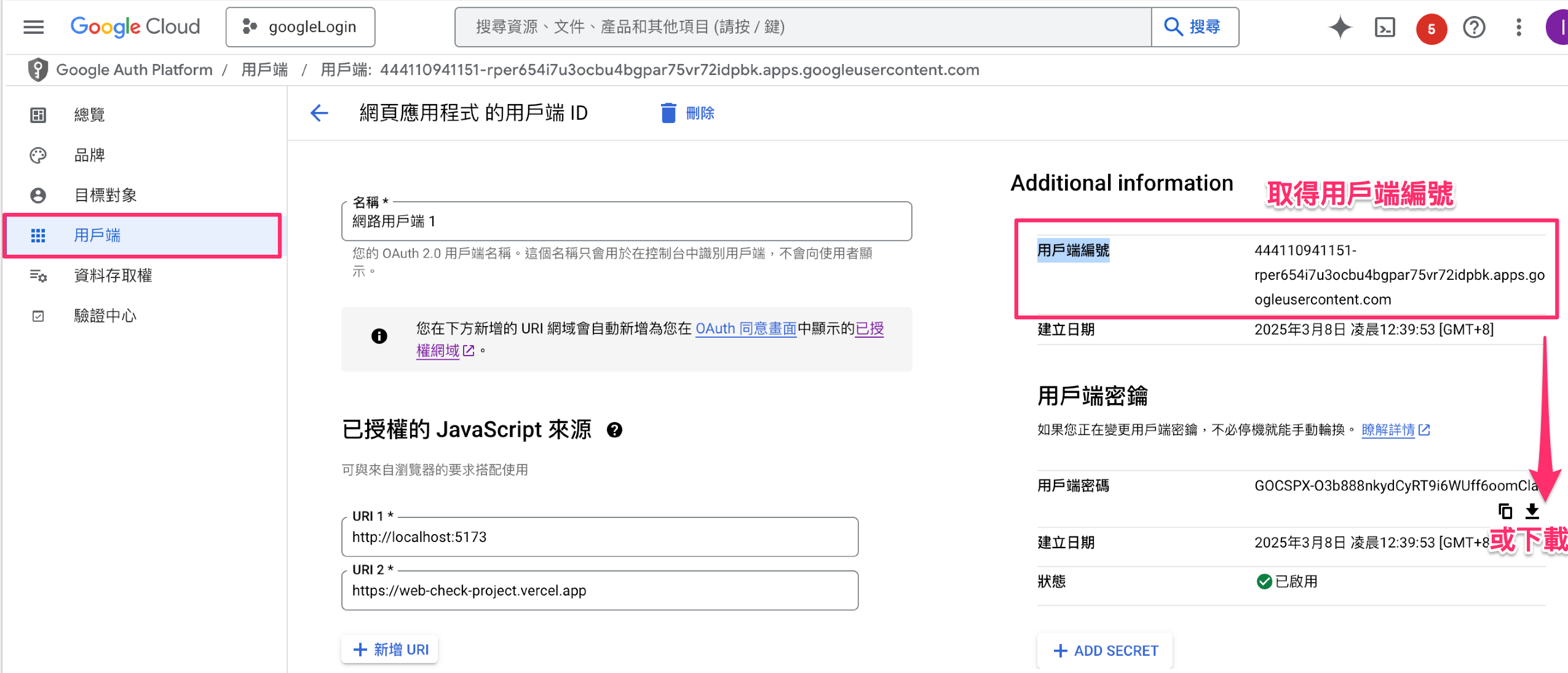The image size is (1568, 673).
Task: Open 資料存取權 sidebar item
Action: [x=113, y=276]
